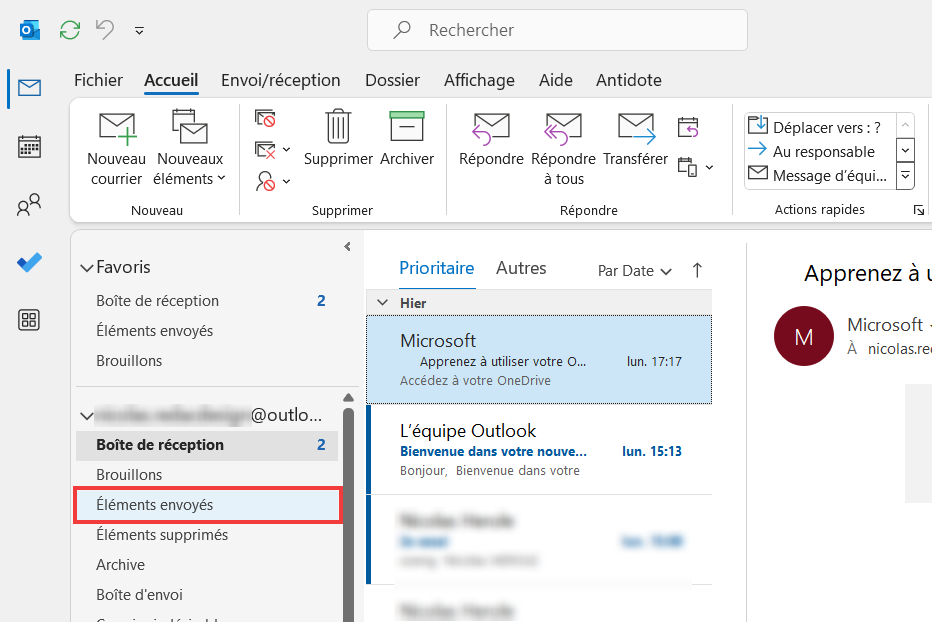This screenshot has height=622, width=932.
Task: Click in the Rechercher search box
Action: pyautogui.click(x=557, y=30)
